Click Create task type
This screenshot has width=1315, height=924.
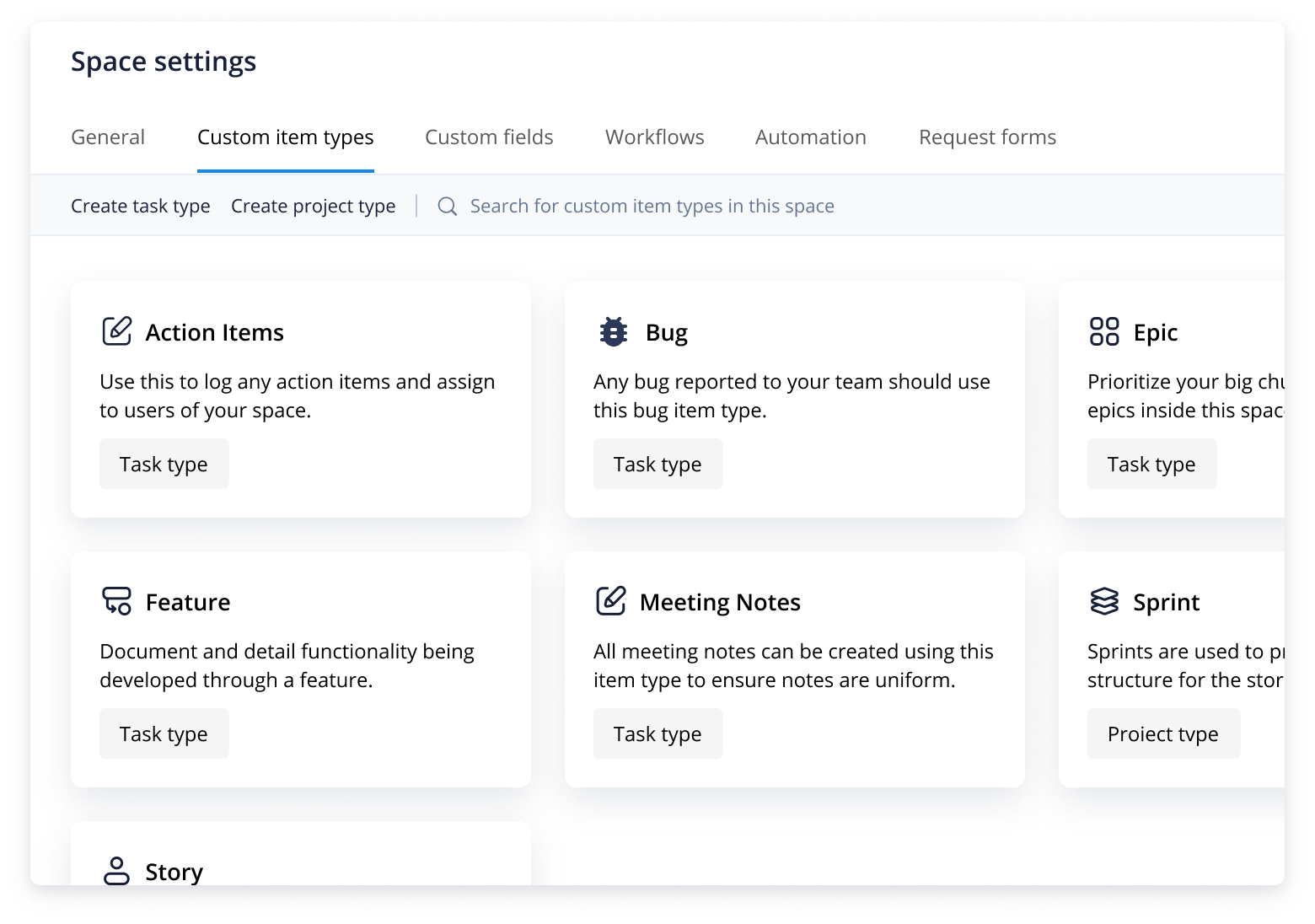tap(141, 205)
